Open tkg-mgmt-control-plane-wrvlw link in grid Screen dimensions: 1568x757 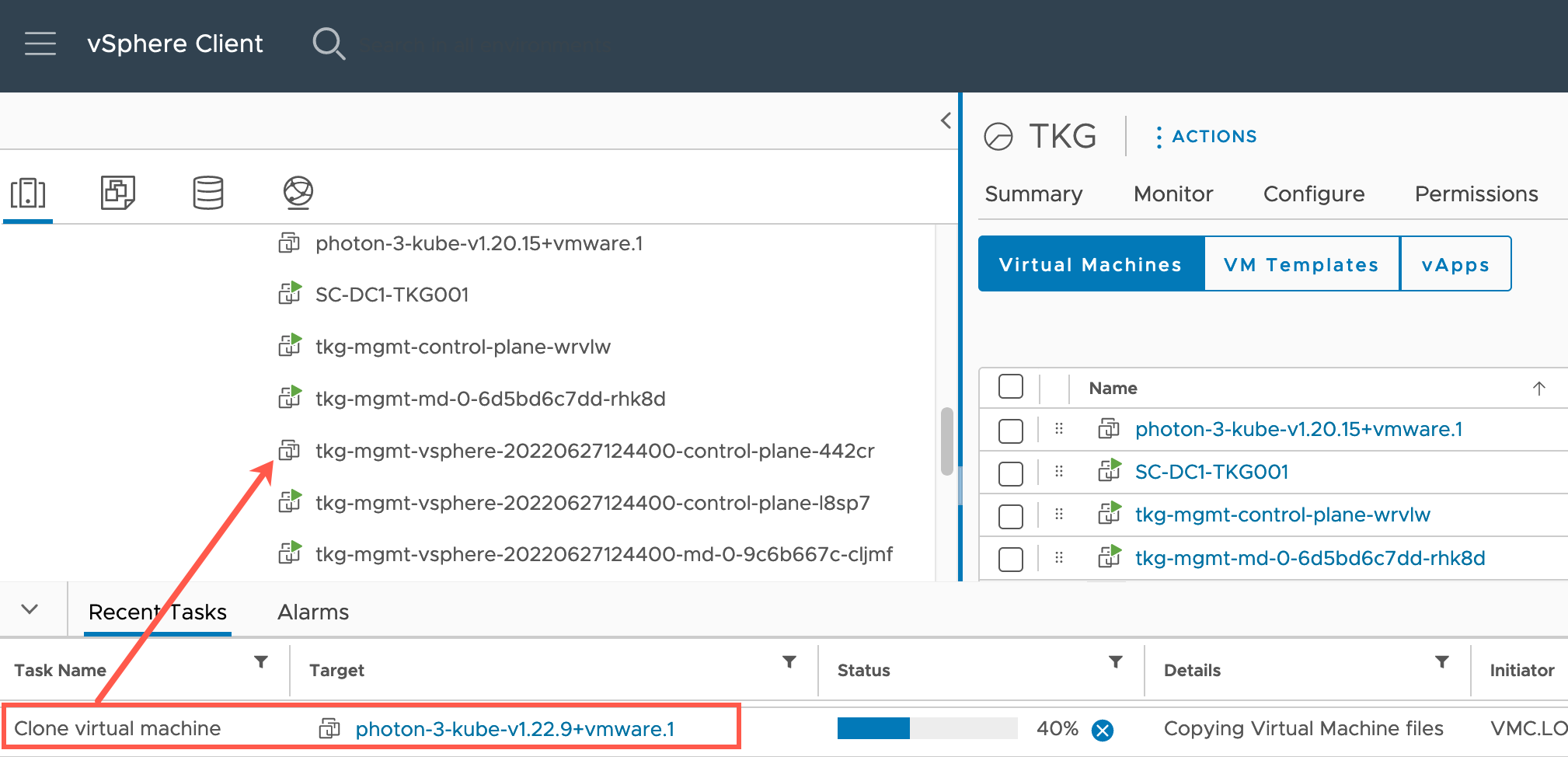[x=1283, y=515]
